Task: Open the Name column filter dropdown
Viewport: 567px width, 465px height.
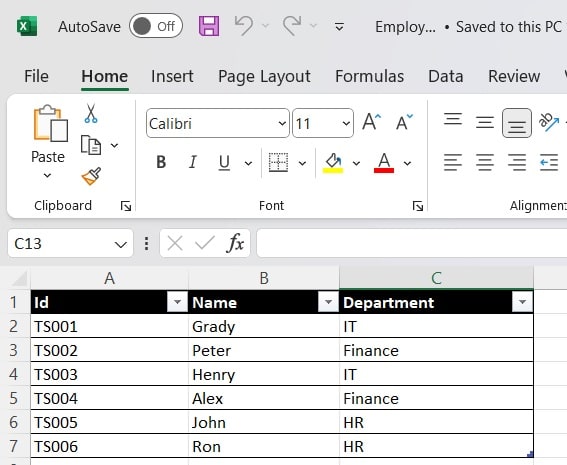Action: [x=328, y=302]
